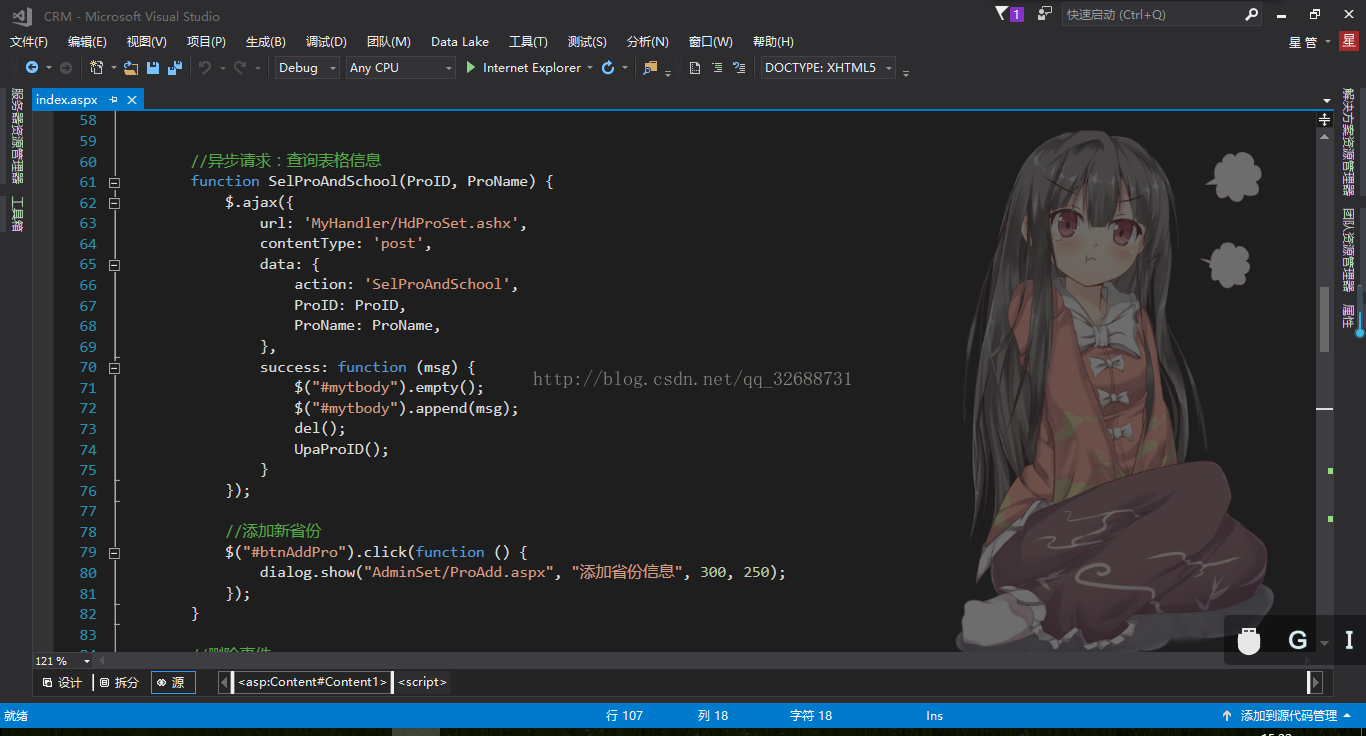Click the redo arrow icon
The width and height of the screenshot is (1366, 736).
240,68
